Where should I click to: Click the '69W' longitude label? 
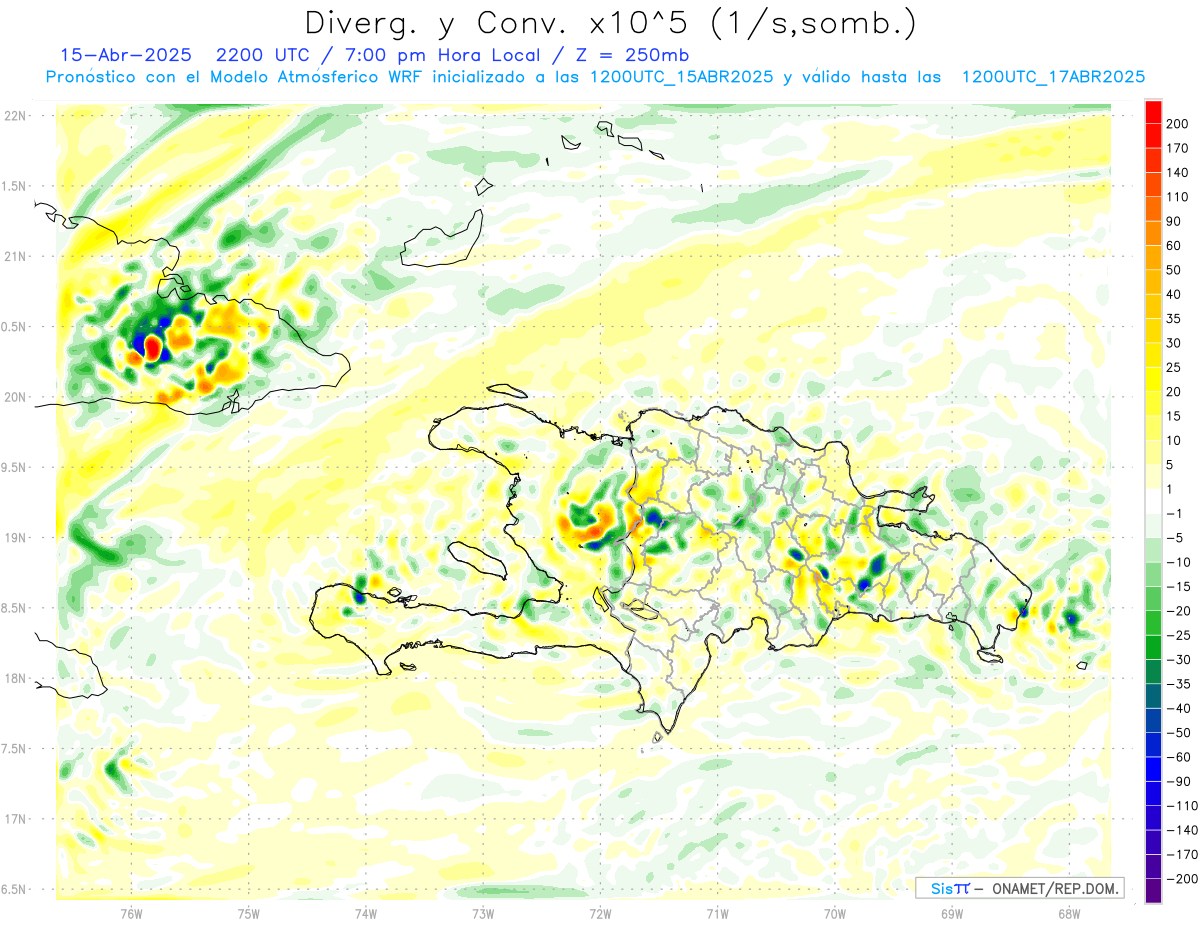951,912
